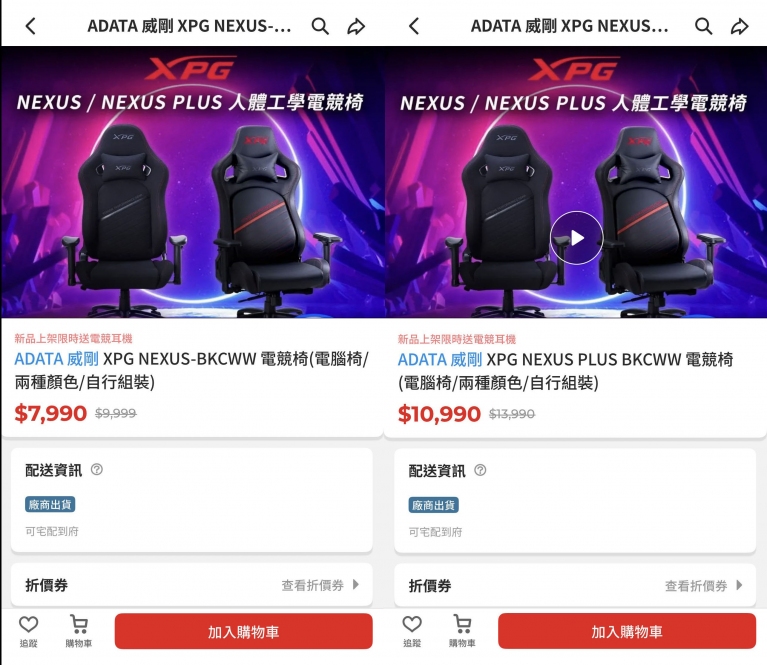767x665 pixels.
Task: Go back from the left NEXUS-BKCWW page
Action: pos(31,26)
